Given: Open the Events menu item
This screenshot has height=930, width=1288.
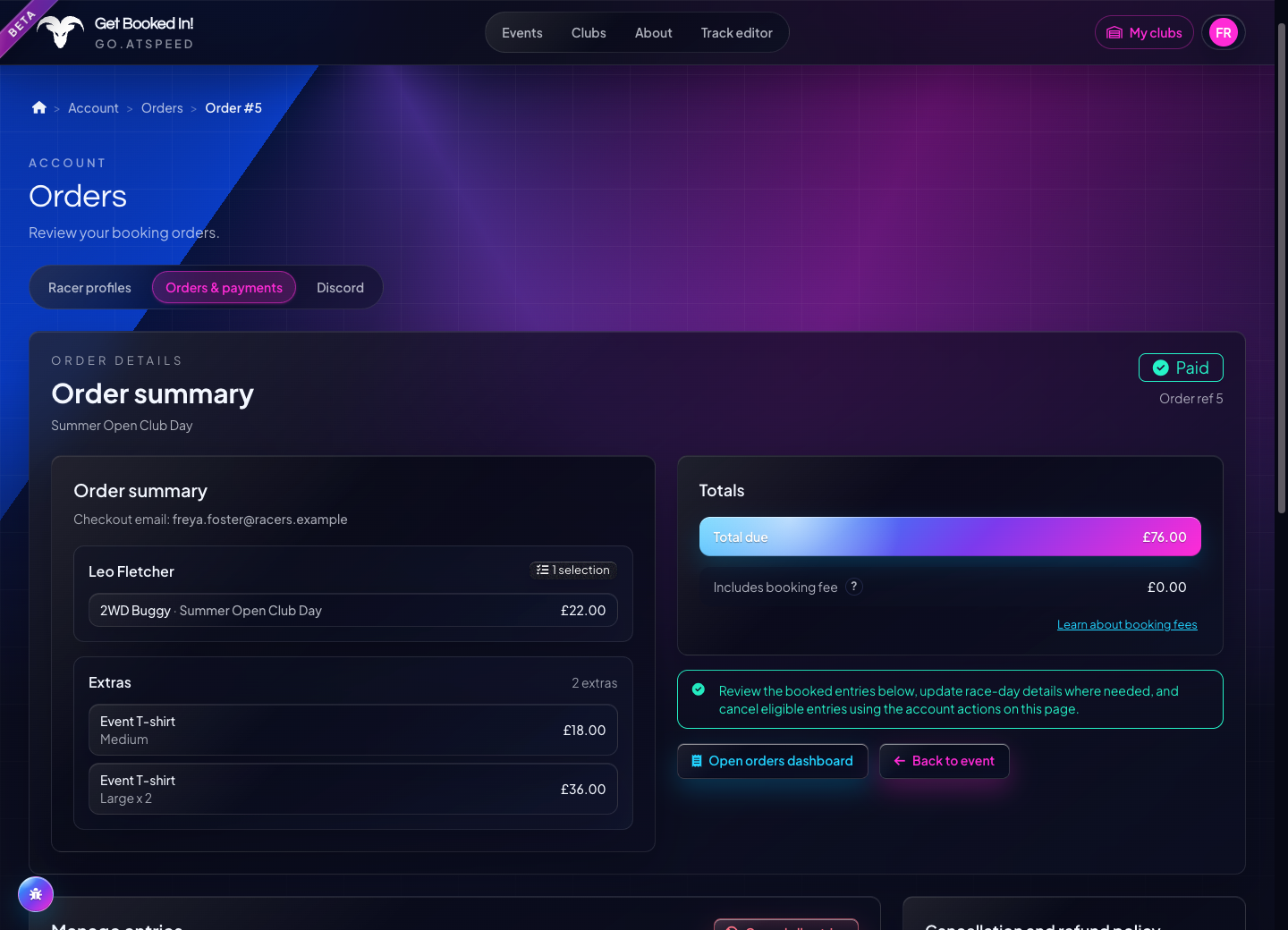Looking at the screenshot, I should pos(522,33).
